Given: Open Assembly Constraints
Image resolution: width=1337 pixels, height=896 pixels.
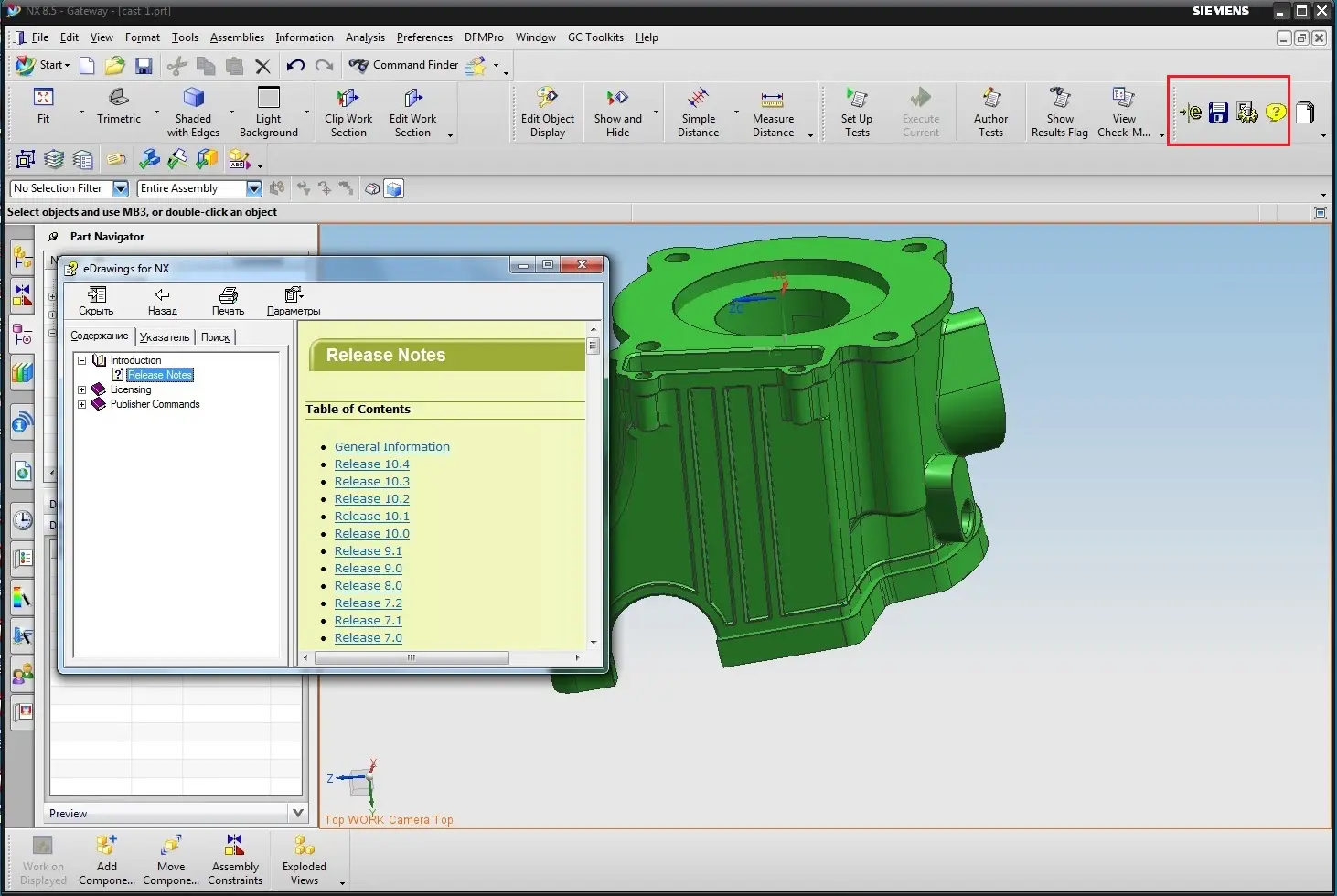Looking at the screenshot, I should pyautogui.click(x=235, y=859).
